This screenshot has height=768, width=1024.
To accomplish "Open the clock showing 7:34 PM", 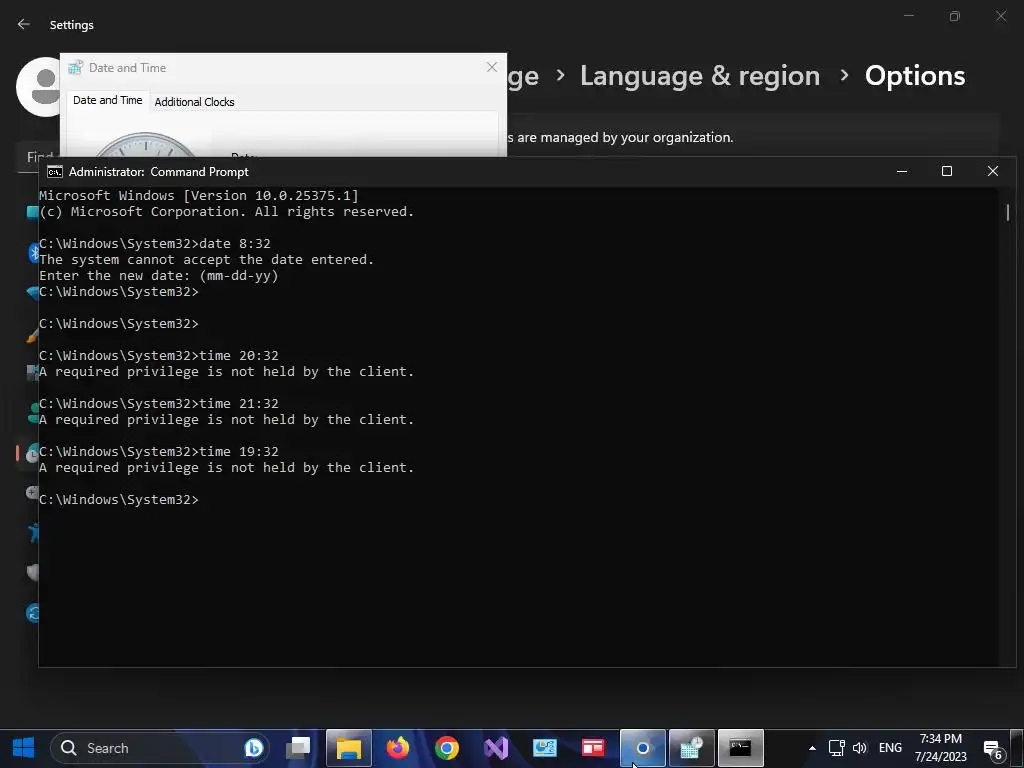I will point(940,748).
